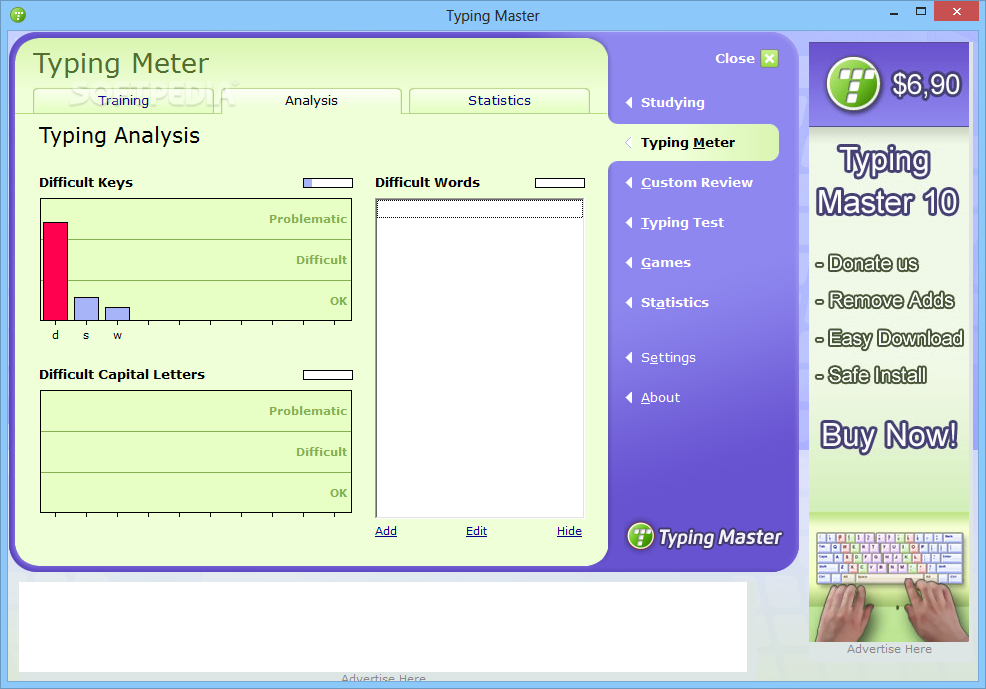The height and width of the screenshot is (689, 986).
Task: Open the Studying section
Action: [x=672, y=102]
